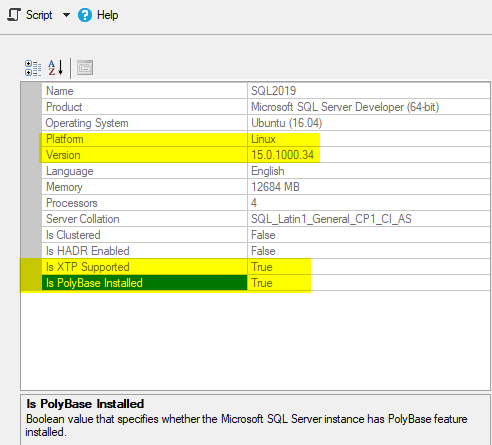Click the processors value 4
This screenshot has width=492, height=445.
pyautogui.click(x=254, y=203)
